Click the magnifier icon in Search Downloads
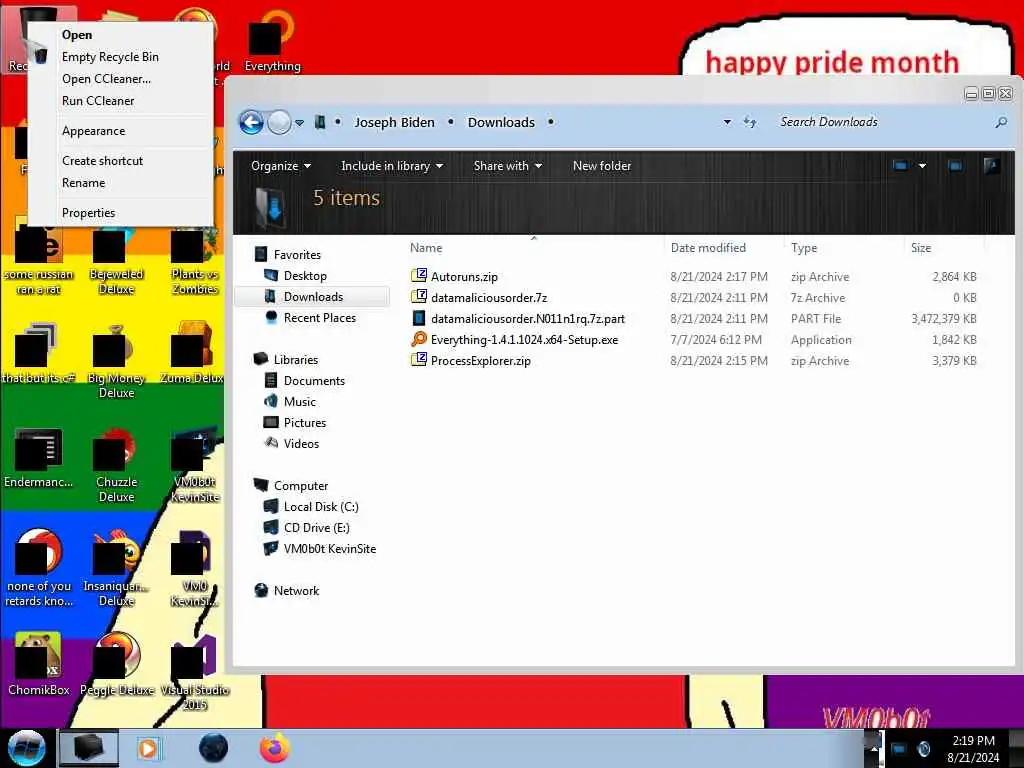The width and height of the screenshot is (1024, 768). point(1000,122)
